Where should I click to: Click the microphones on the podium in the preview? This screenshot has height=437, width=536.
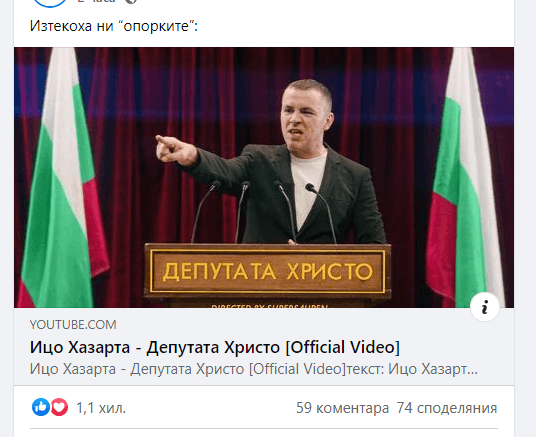[x=263, y=212]
